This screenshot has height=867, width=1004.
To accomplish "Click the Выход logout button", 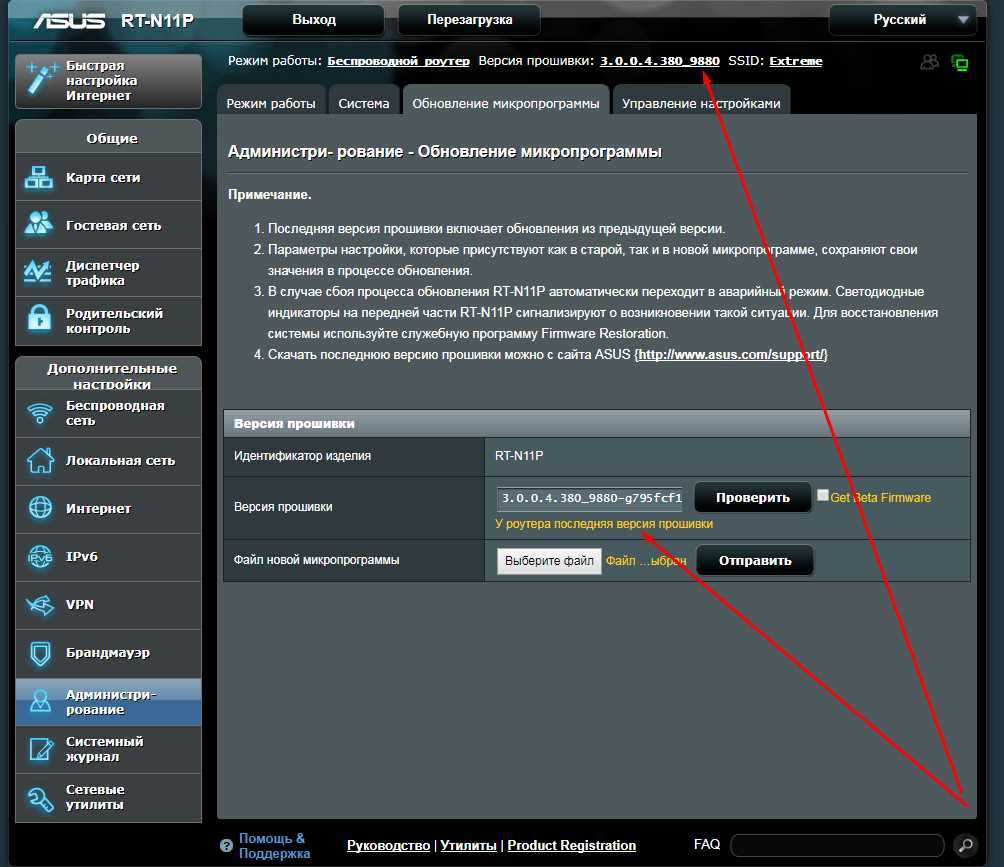I will (314, 20).
